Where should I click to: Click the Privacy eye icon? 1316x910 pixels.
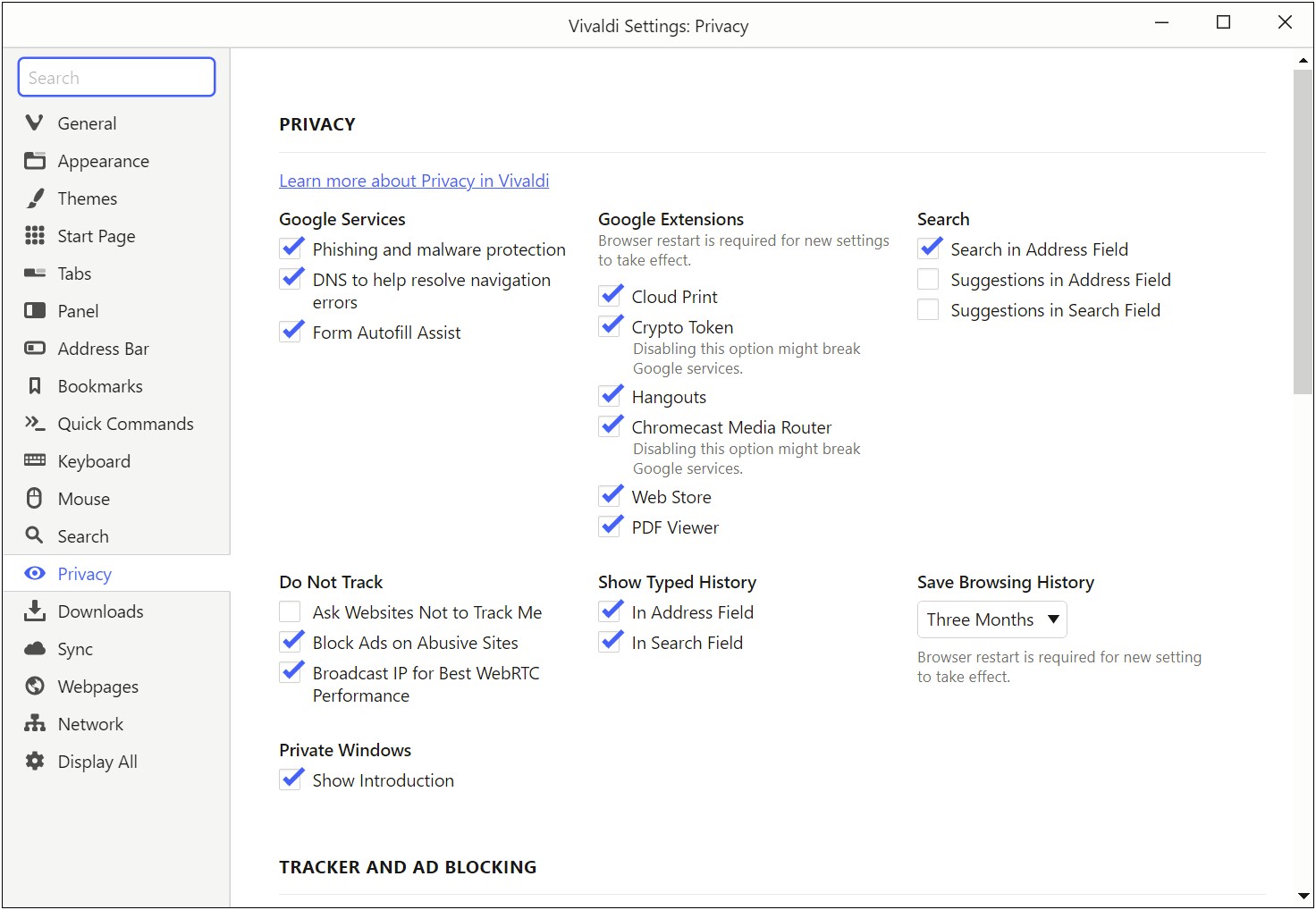click(x=34, y=573)
